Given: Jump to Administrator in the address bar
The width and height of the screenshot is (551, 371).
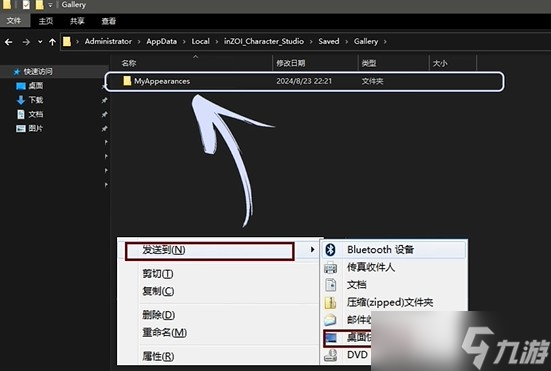Looking at the screenshot, I should (108, 41).
